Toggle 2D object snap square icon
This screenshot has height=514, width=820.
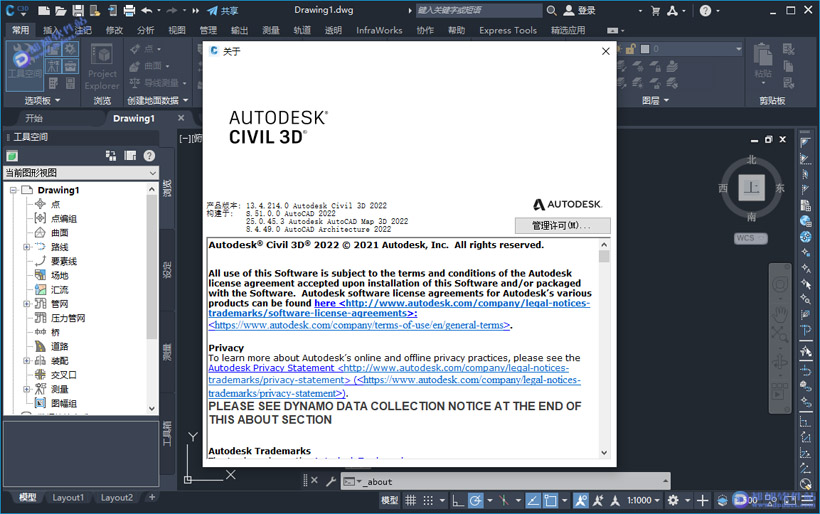pos(550,500)
